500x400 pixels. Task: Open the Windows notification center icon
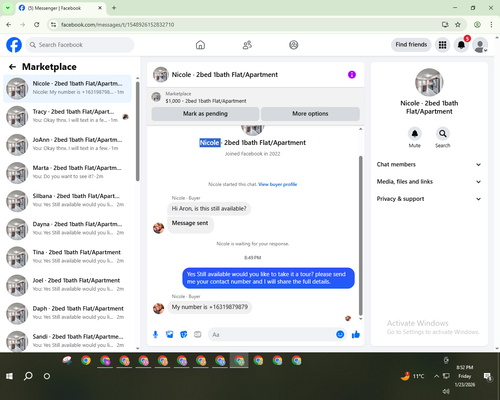point(487,377)
